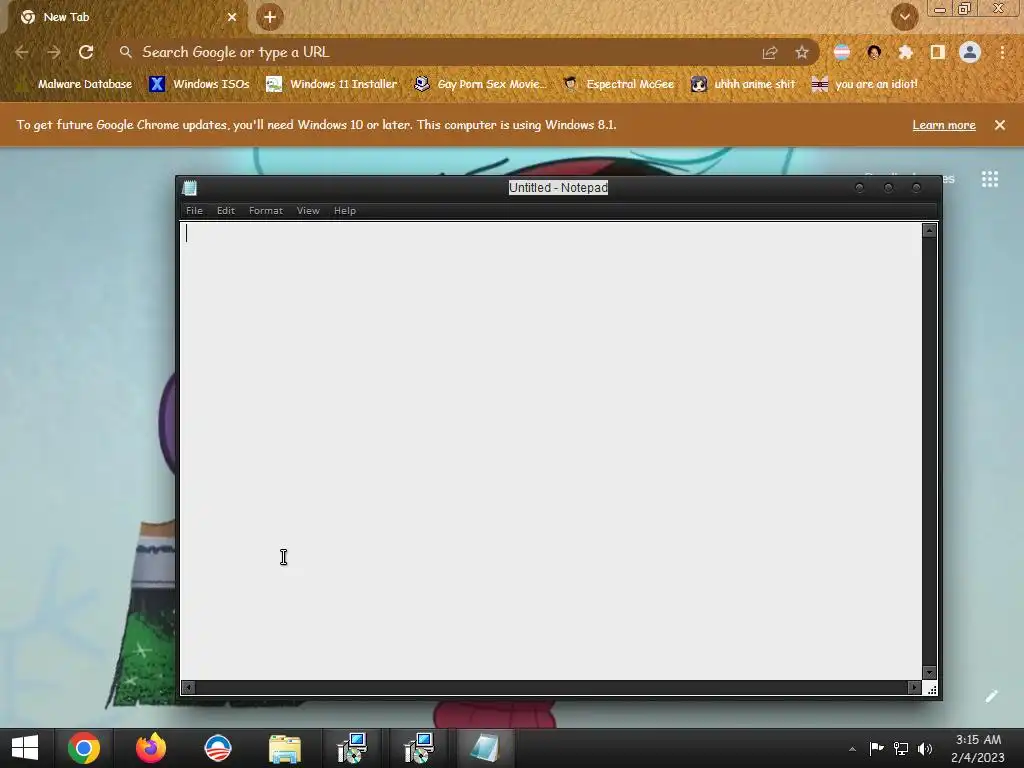1024x768 pixels.
Task: Select the Notepad taskbar button
Action: click(485, 748)
